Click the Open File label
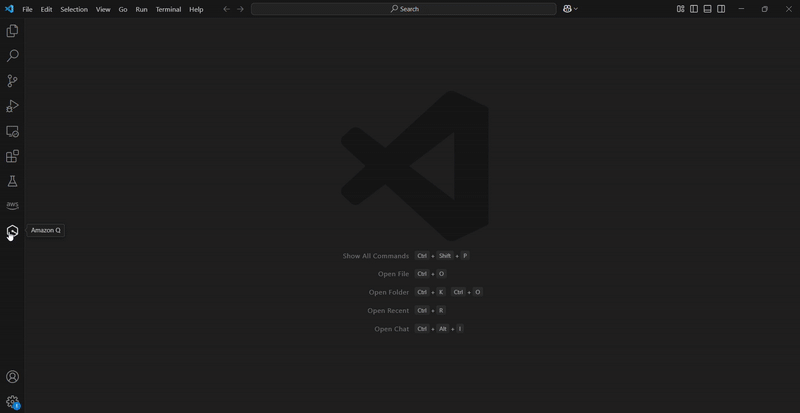800x413 pixels. [x=393, y=274]
